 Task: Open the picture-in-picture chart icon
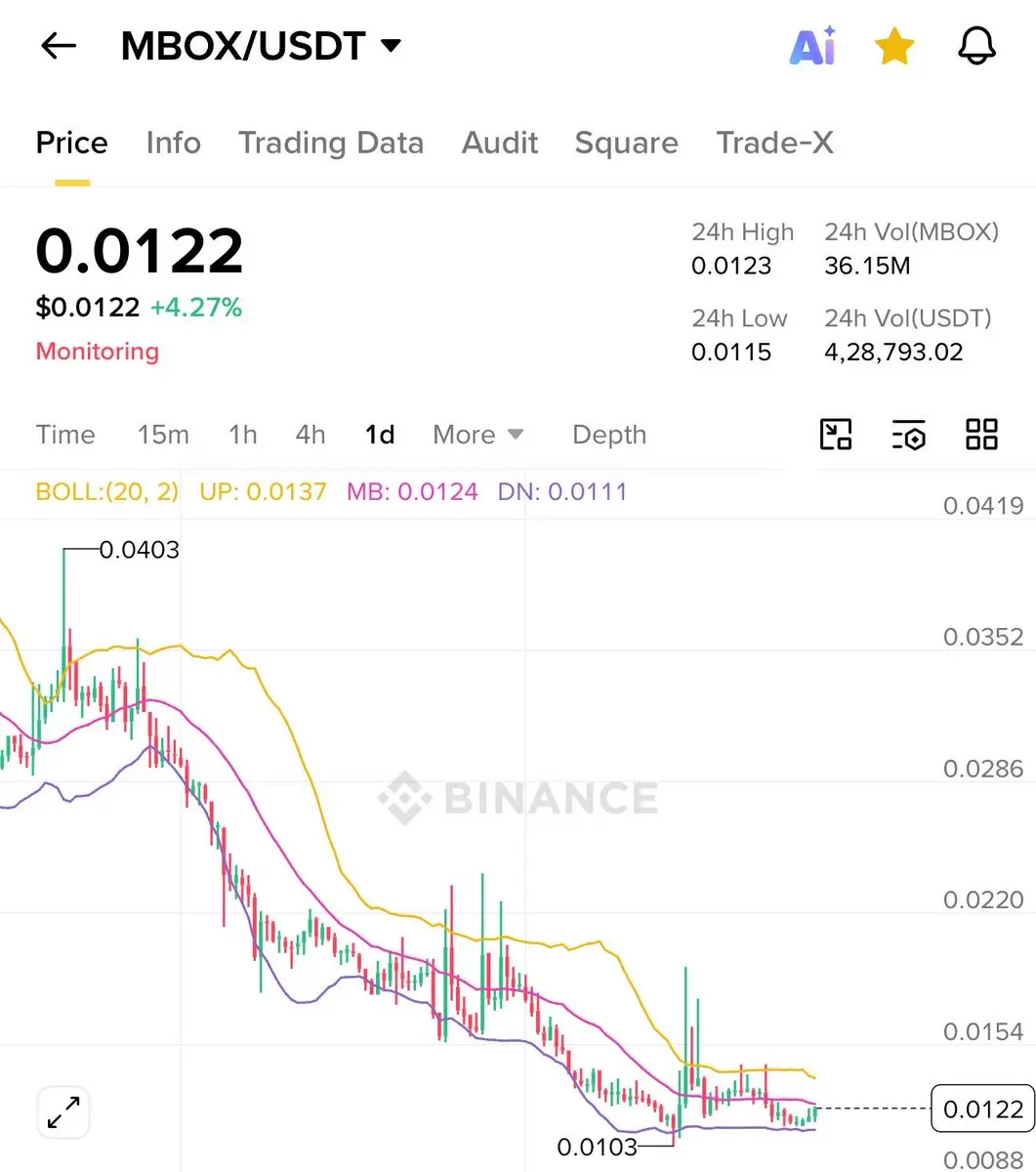click(836, 434)
